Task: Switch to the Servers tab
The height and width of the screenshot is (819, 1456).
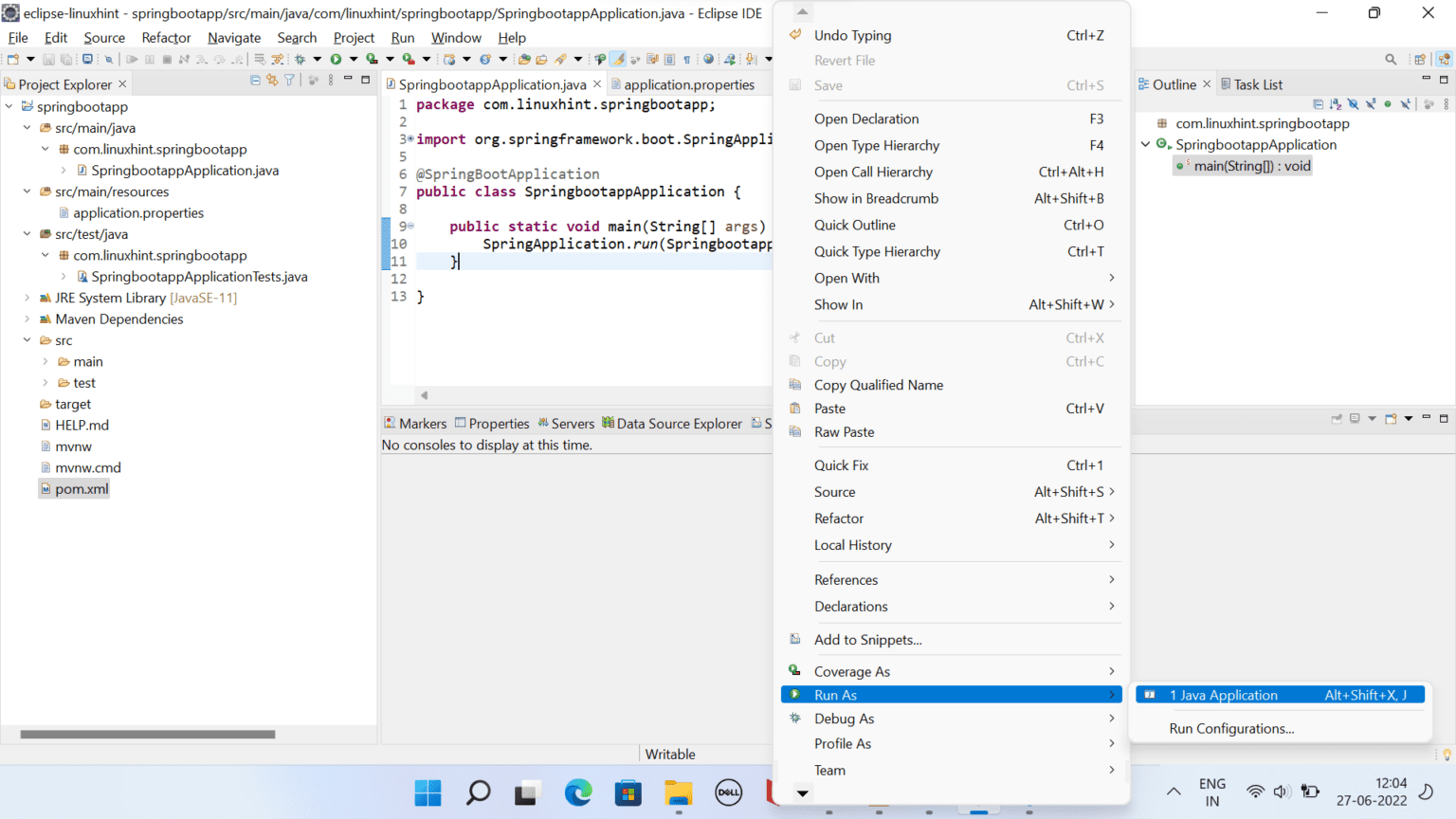Action: (566, 424)
